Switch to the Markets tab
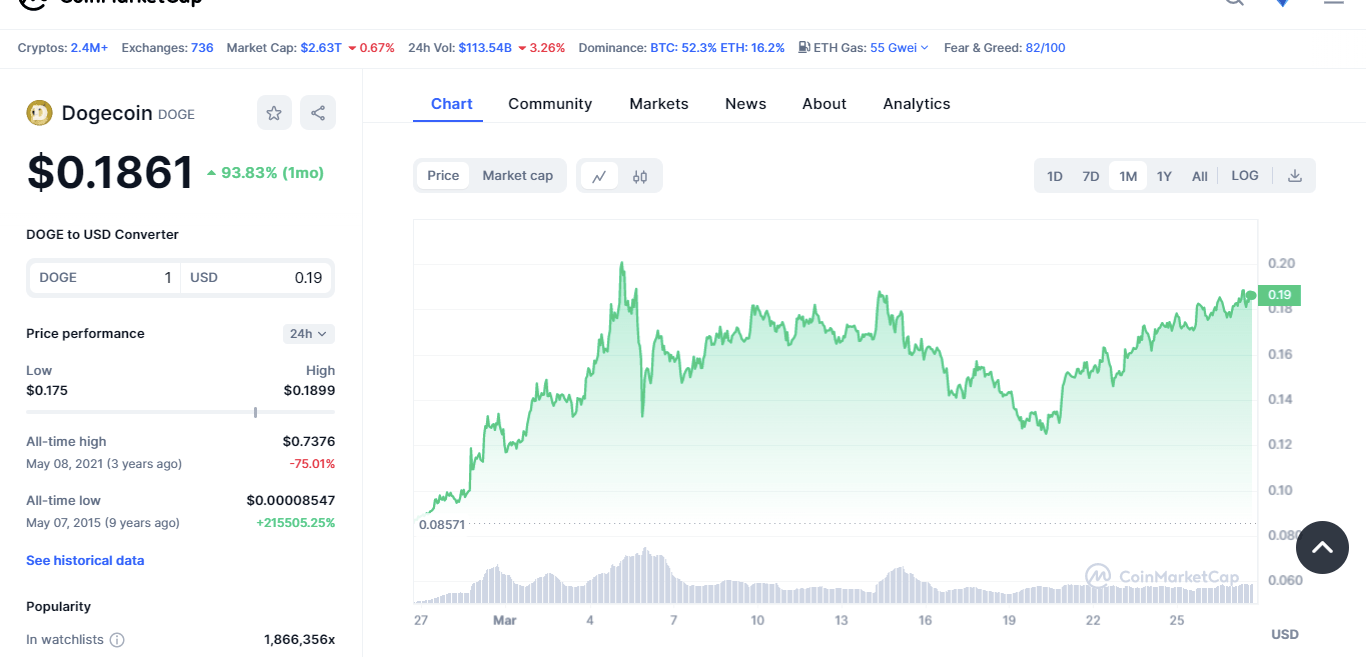Screen dimensions: 1366x657 pos(659,104)
